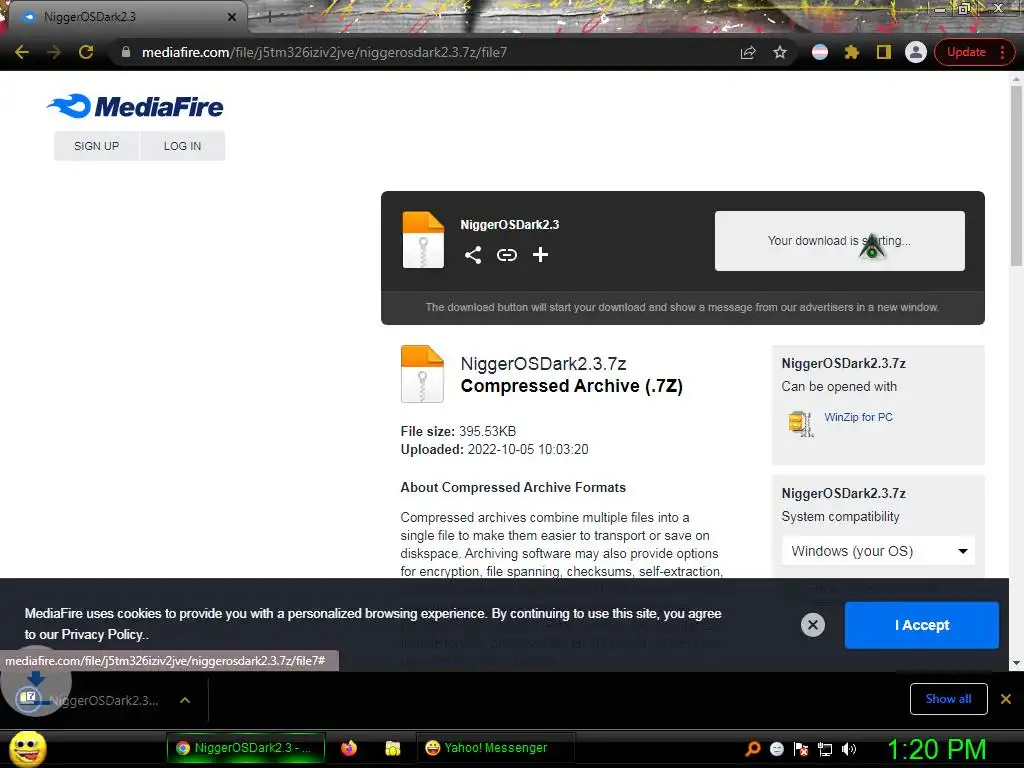1024x768 pixels.
Task: Bookmark this page with the star
Action: pos(780,52)
